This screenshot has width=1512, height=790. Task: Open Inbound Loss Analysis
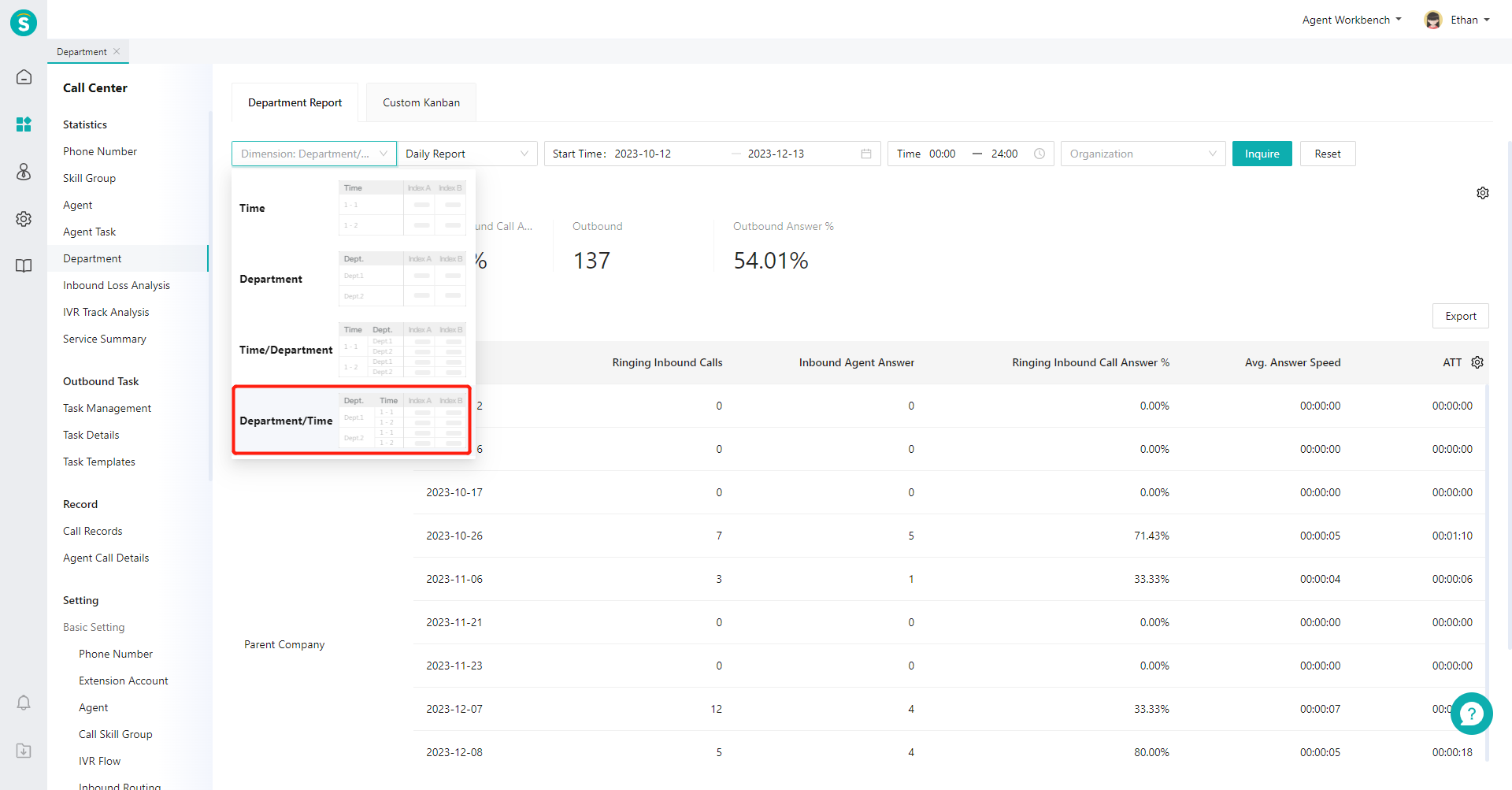[x=117, y=285]
